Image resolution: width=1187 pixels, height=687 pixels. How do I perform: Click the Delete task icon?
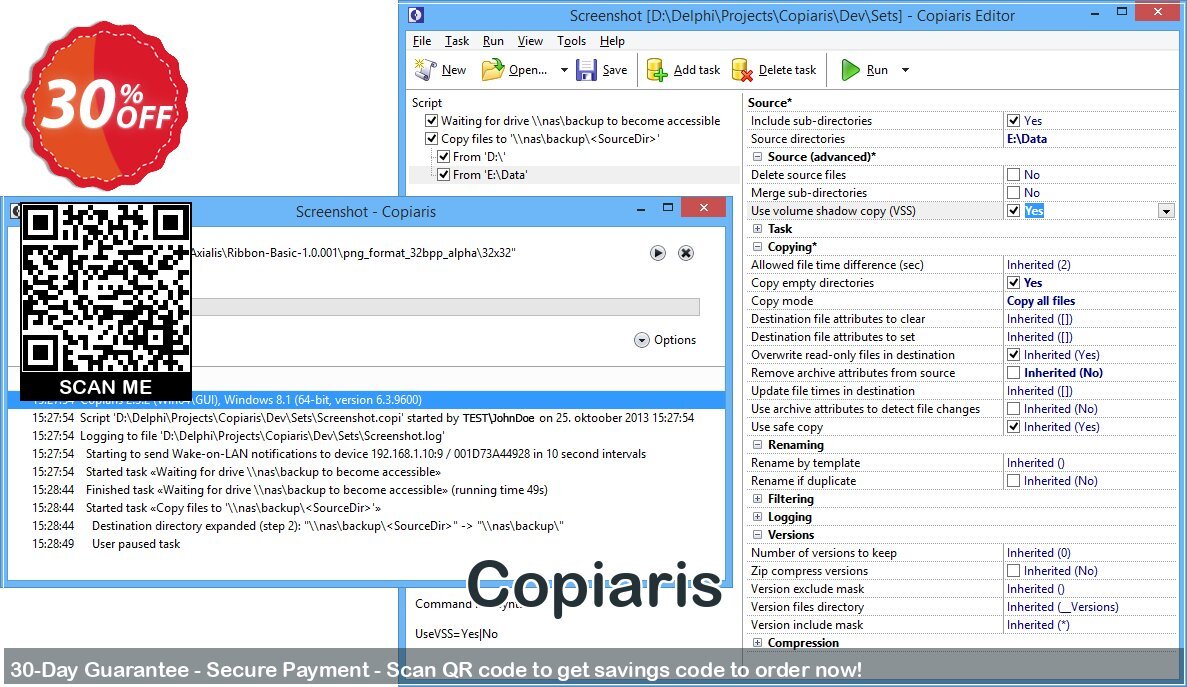[743, 70]
